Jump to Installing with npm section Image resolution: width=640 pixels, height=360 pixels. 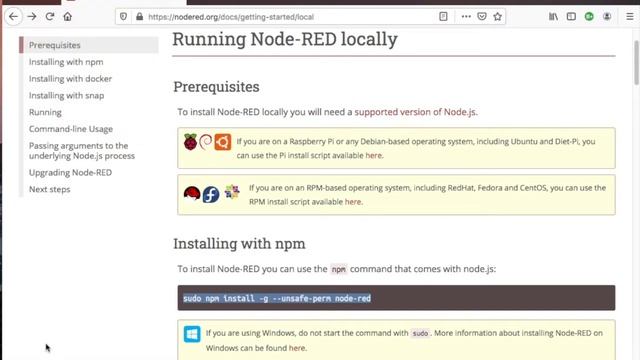pyautogui.click(x=66, y=62)
